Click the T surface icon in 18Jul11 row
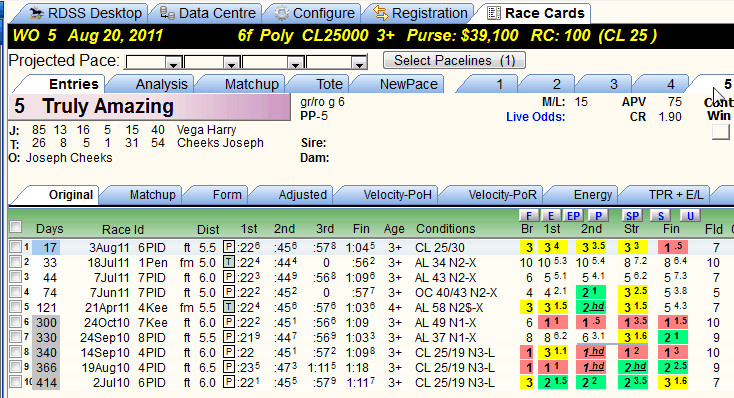Screen dimensions: 734x398 229,262
